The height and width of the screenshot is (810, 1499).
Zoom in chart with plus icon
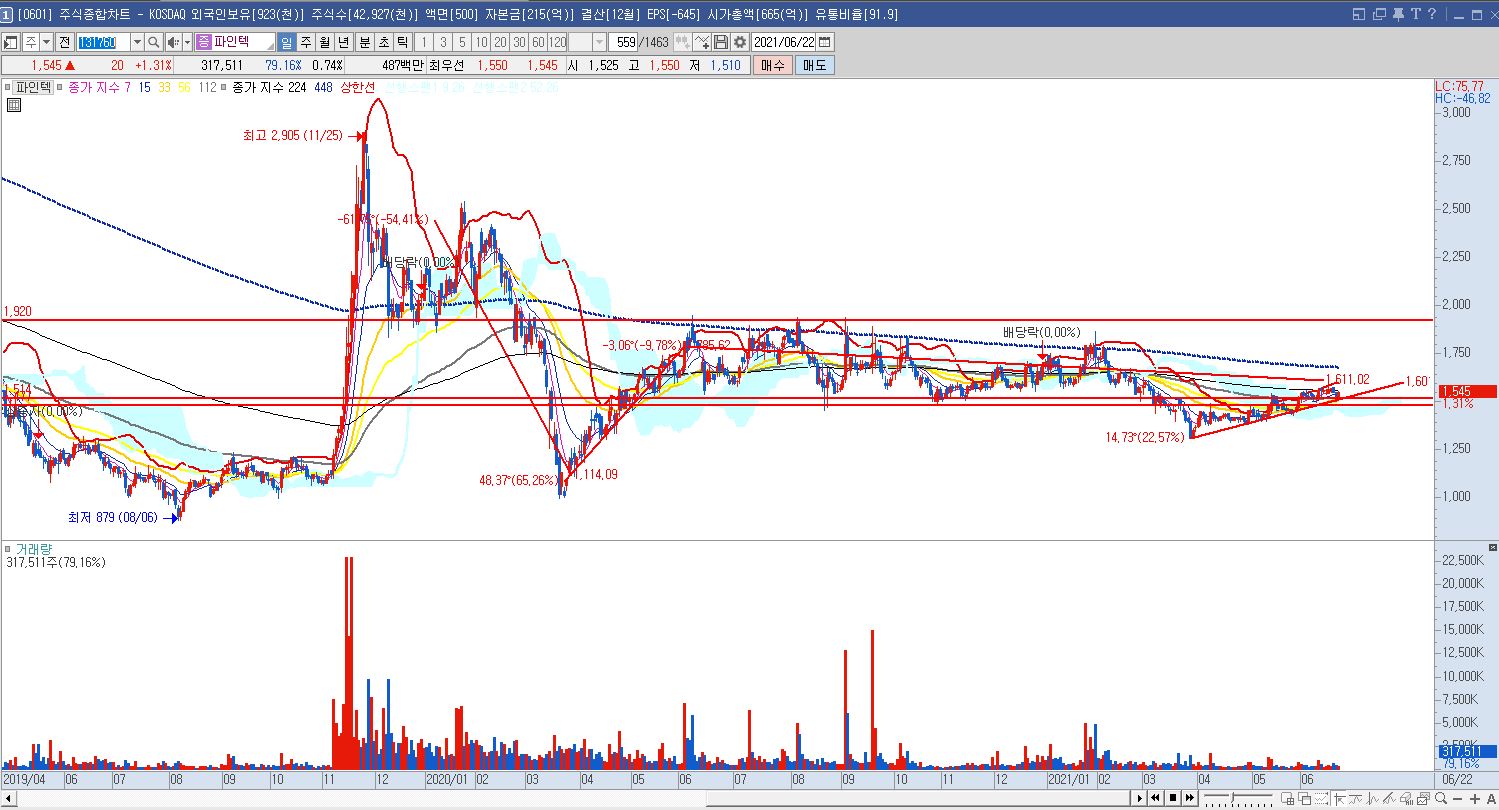pyautogui.click(x=1475, y=798)
